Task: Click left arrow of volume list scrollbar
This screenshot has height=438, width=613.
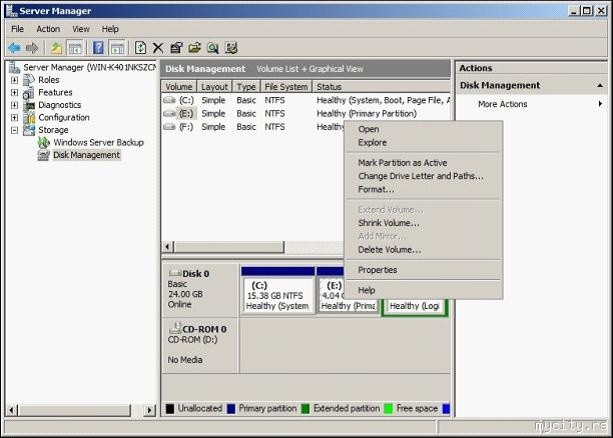Action: point(168,247)
